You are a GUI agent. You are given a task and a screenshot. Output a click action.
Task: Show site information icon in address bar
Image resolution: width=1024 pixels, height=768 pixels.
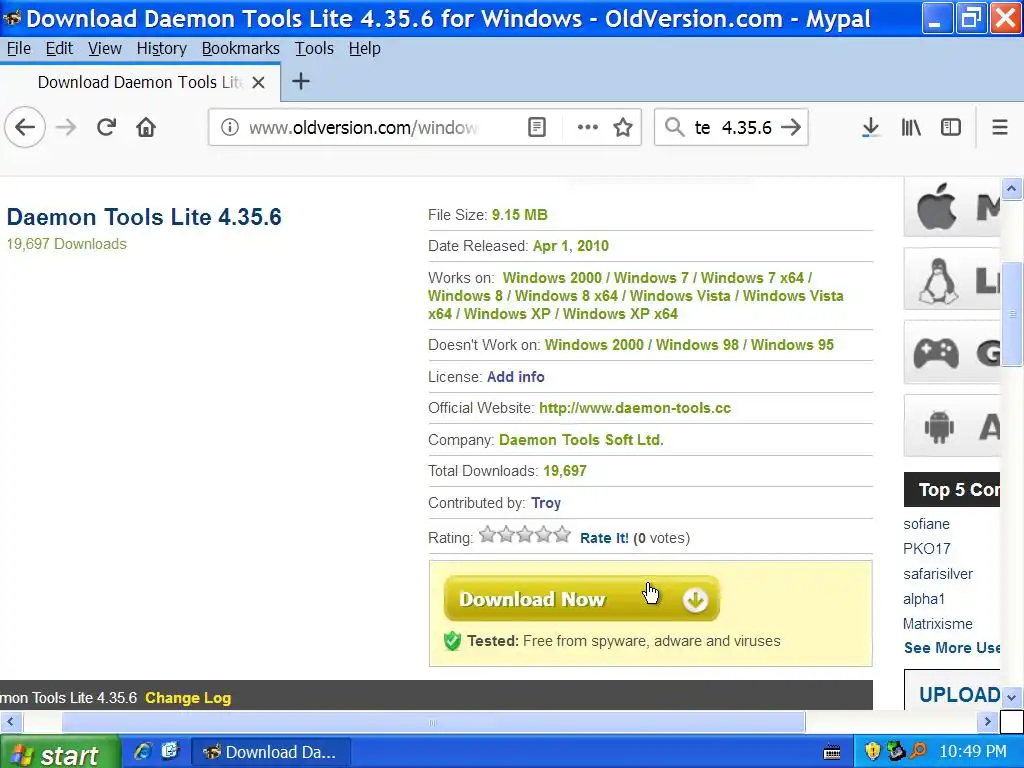pyautogui.click(x=229, y=127)
